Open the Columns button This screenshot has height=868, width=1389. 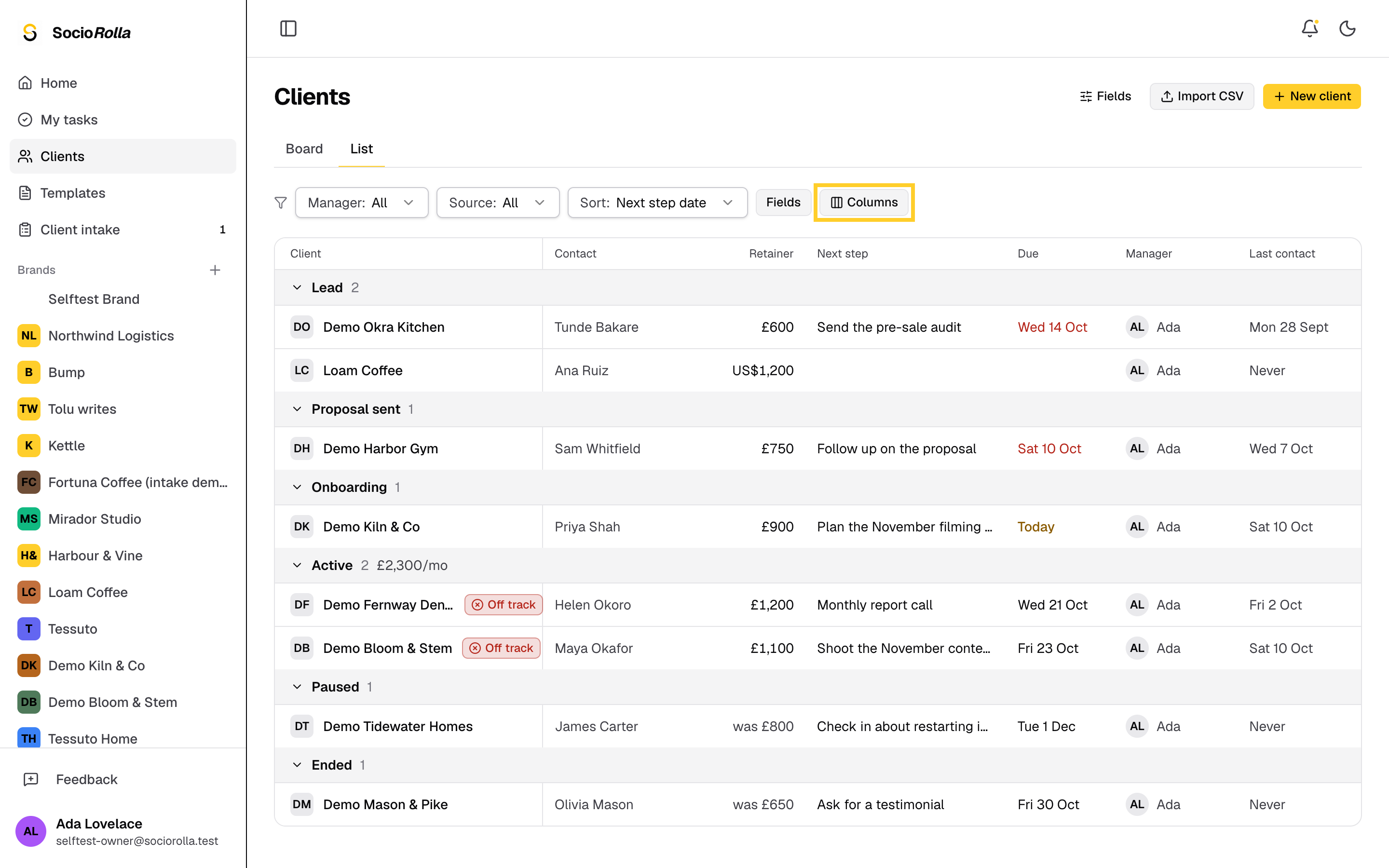point(864,202)
